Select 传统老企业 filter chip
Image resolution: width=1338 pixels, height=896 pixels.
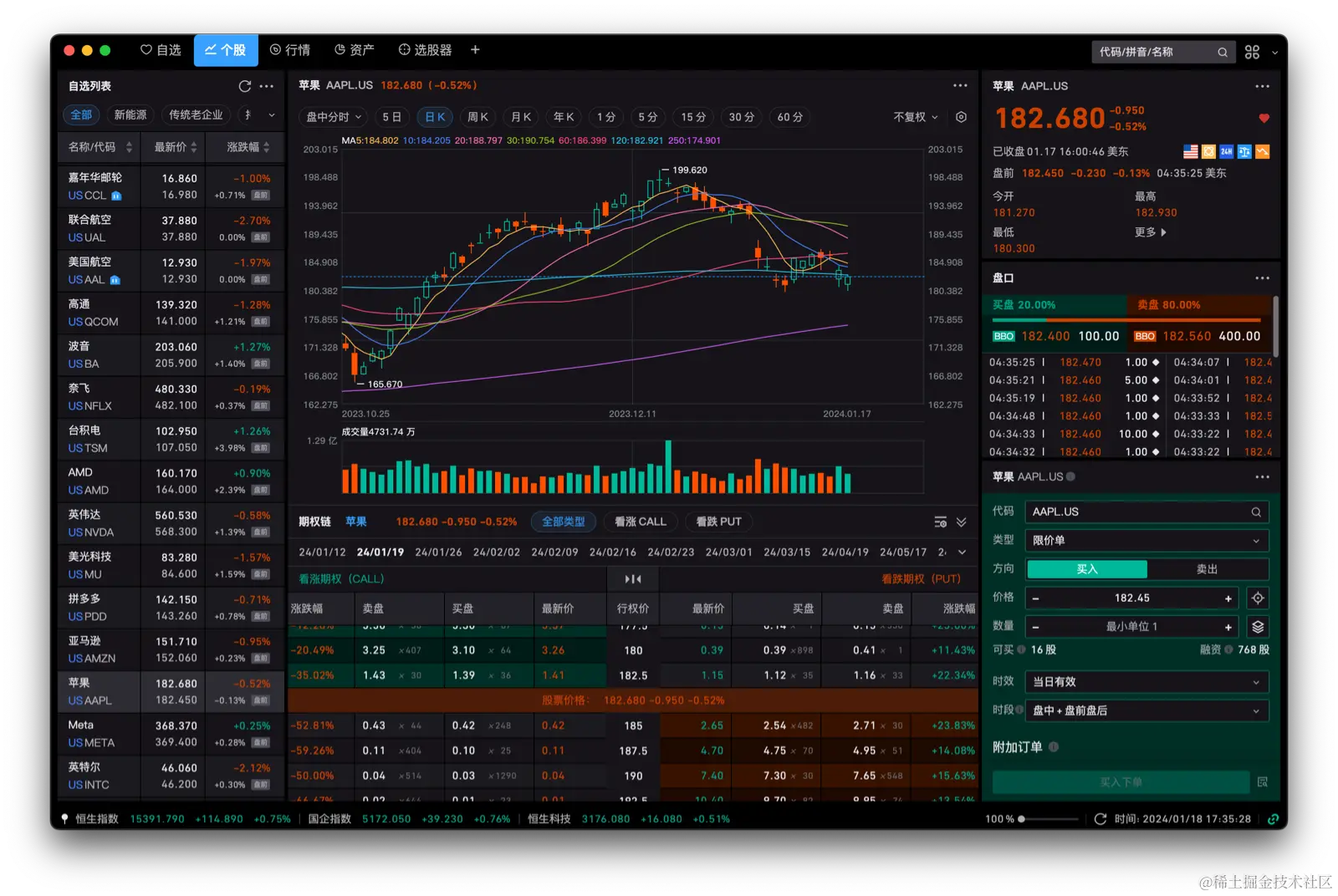click(197, 115)
